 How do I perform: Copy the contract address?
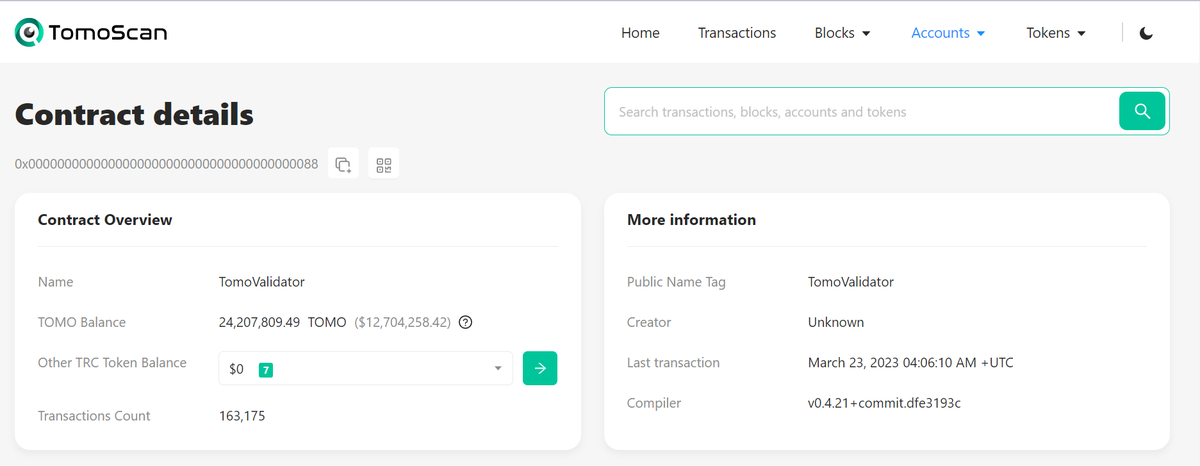[343, 164]
